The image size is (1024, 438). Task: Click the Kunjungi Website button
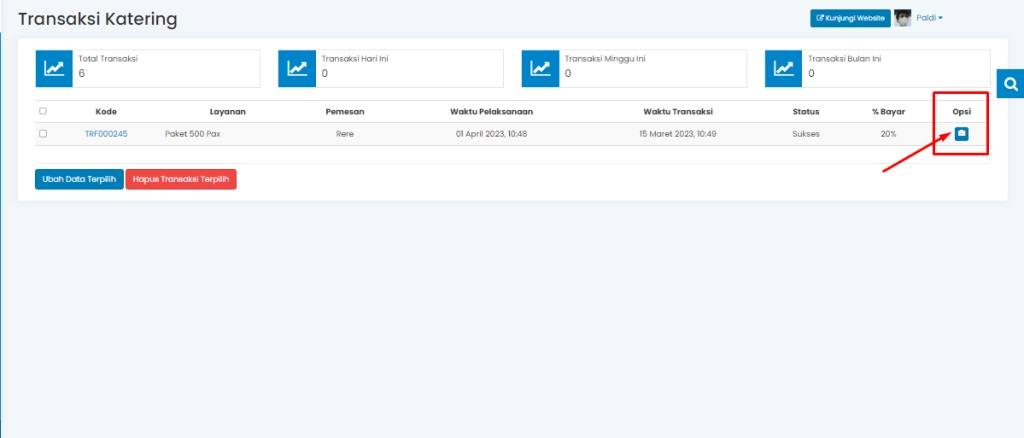(x=850, y=18)
